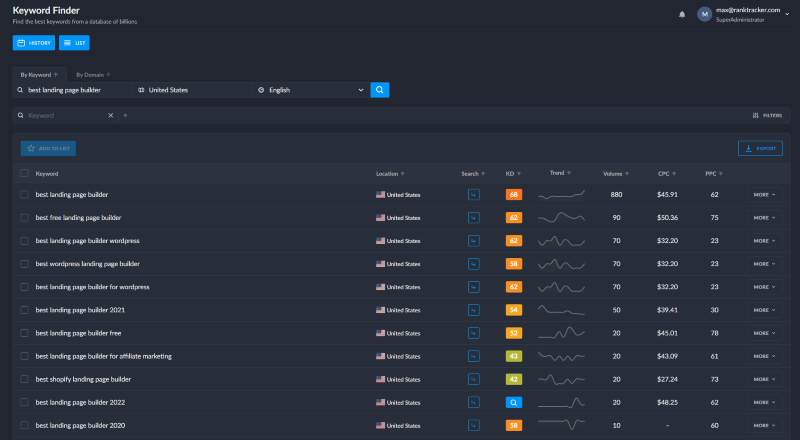800x440 pixels.
Task: Click trend sparkline for best landing page builder
Action: click(x=561, y=194)
